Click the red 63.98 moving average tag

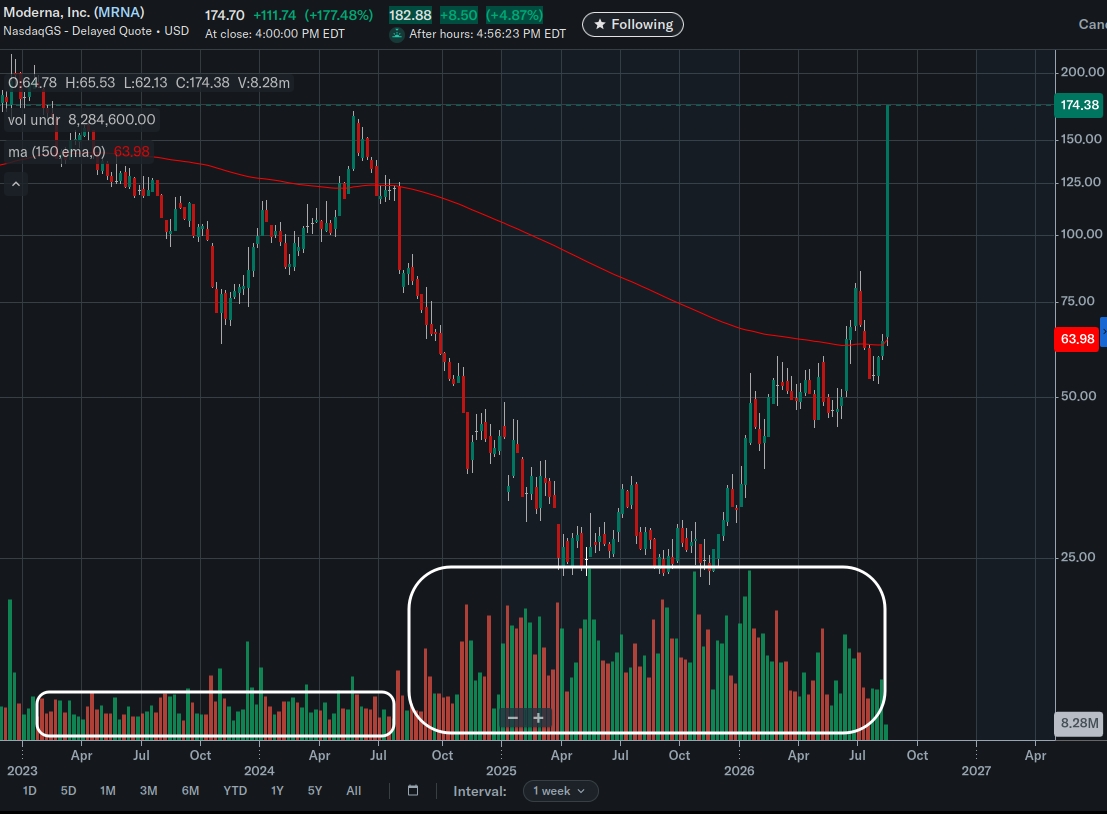point(1077,339)
